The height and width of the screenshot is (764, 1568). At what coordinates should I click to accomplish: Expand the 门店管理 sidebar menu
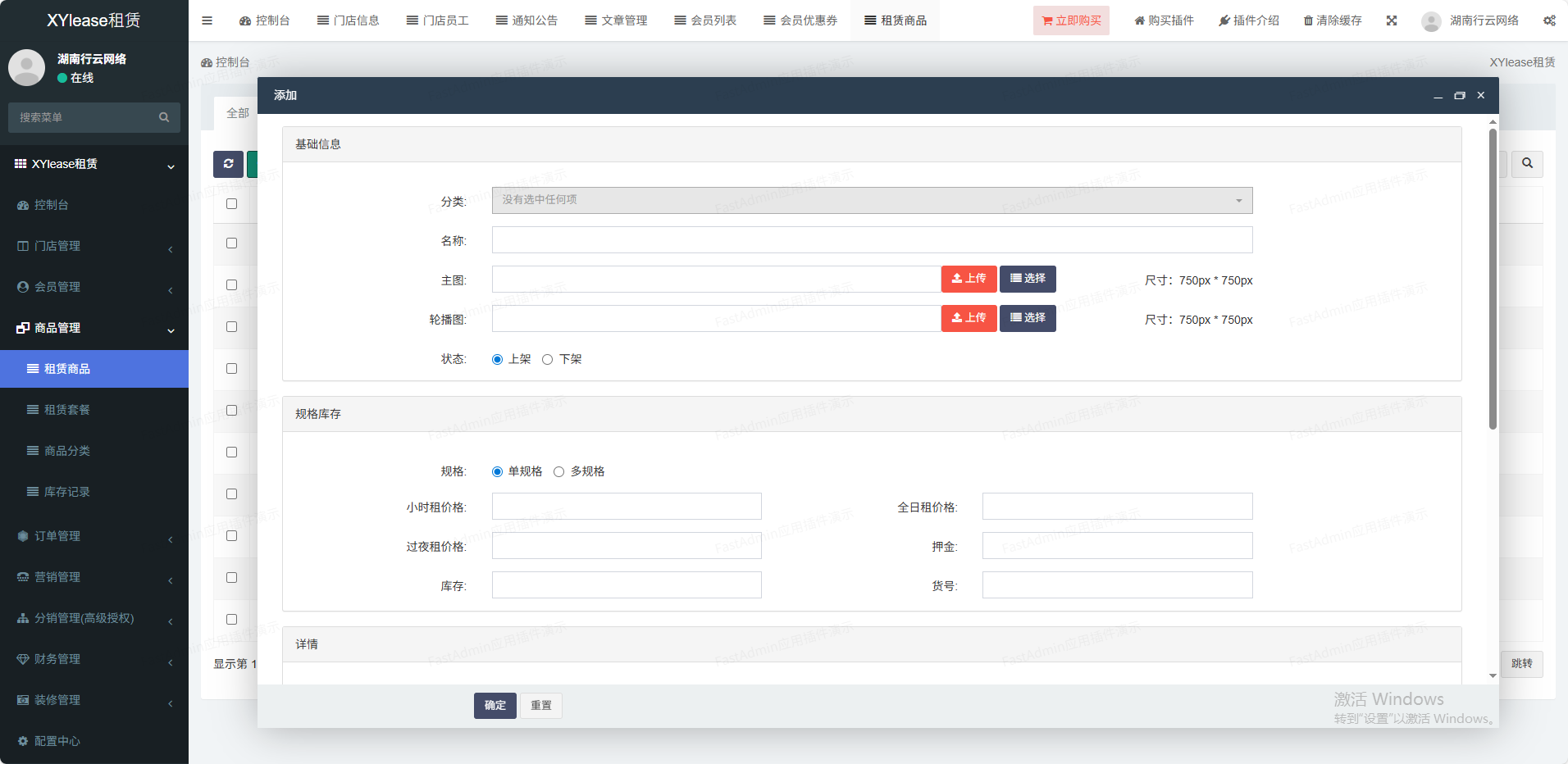point(94,246)
